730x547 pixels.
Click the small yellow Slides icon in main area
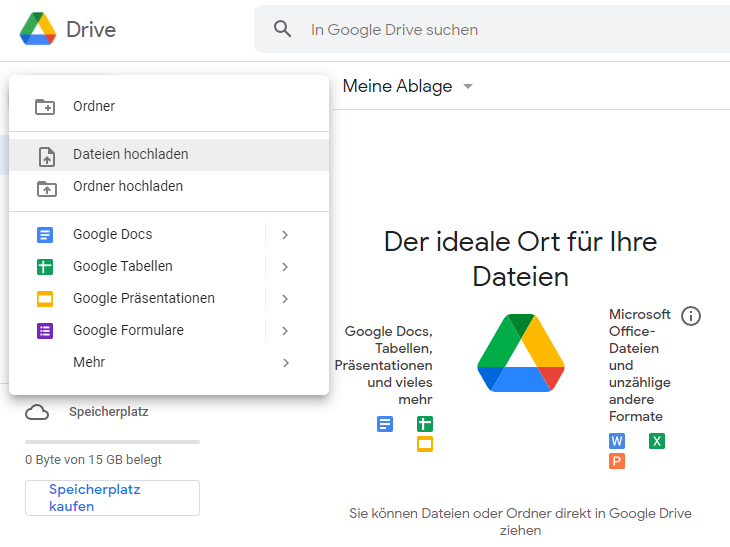pyautogui.click(x=425, y=444)
